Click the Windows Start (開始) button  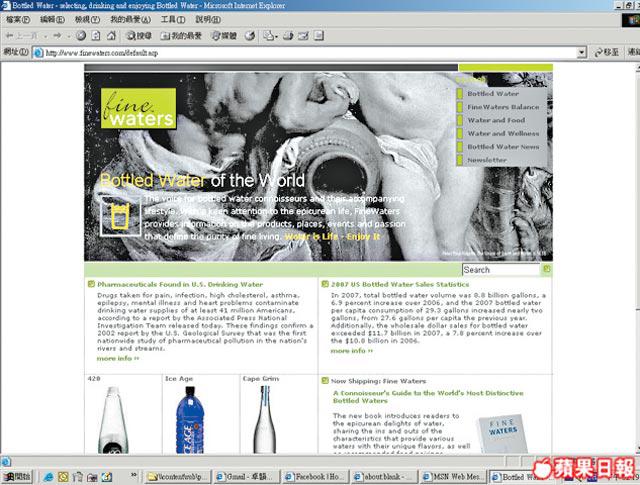[x=17, y=476]
